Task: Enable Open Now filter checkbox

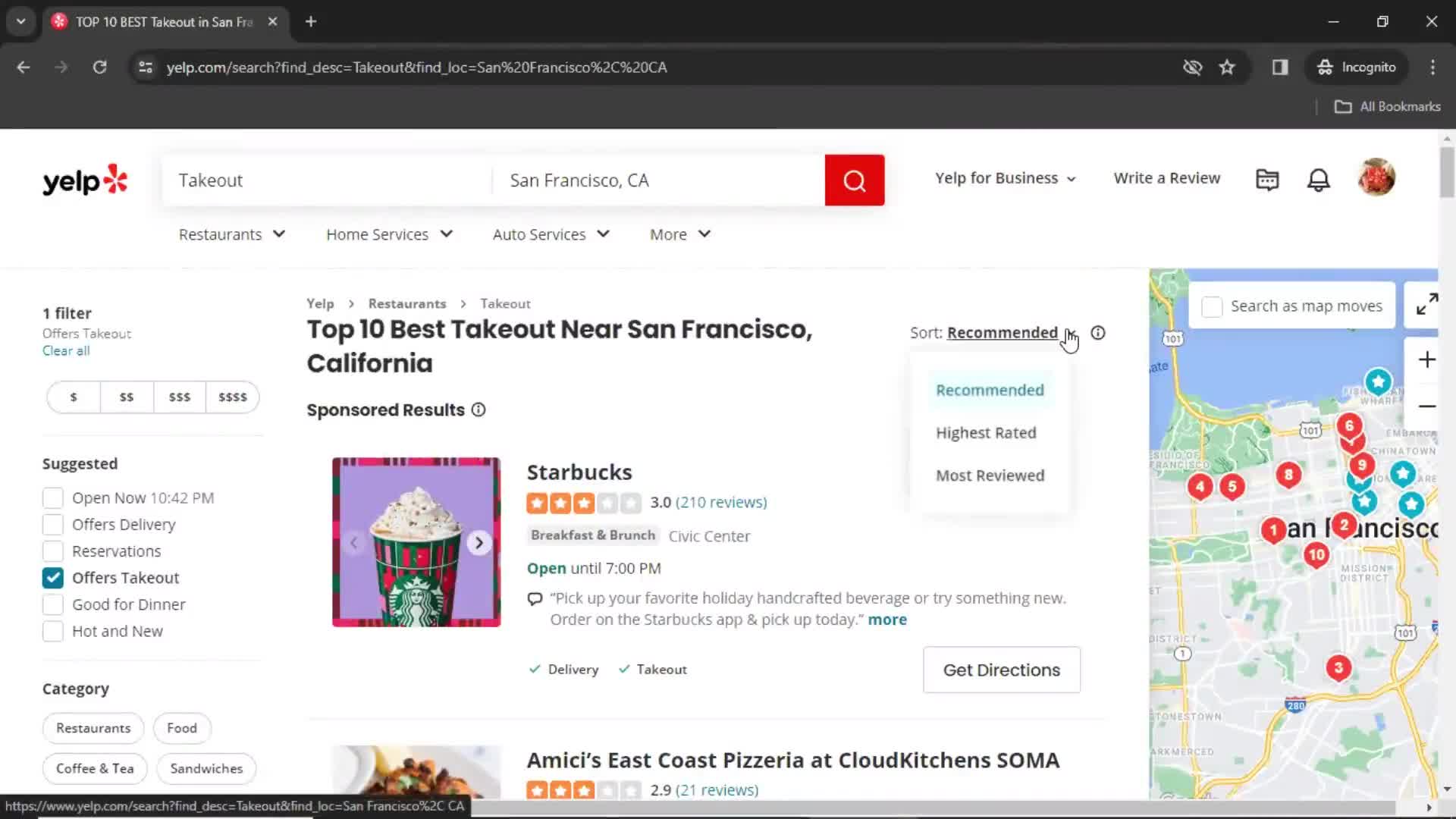Action: [53, 498]
